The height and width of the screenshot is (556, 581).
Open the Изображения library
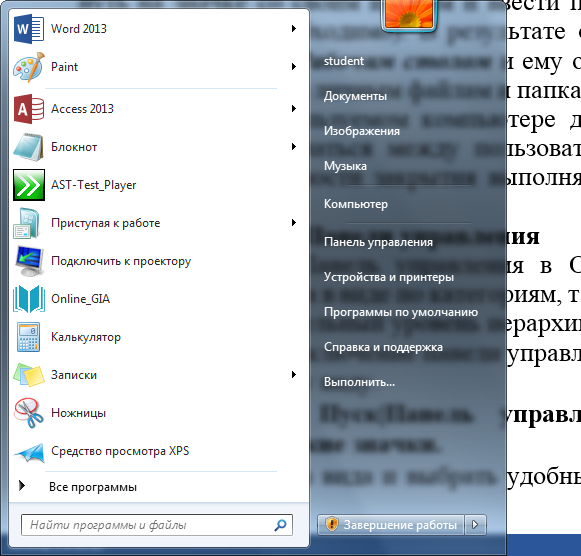tap(362, 131)
